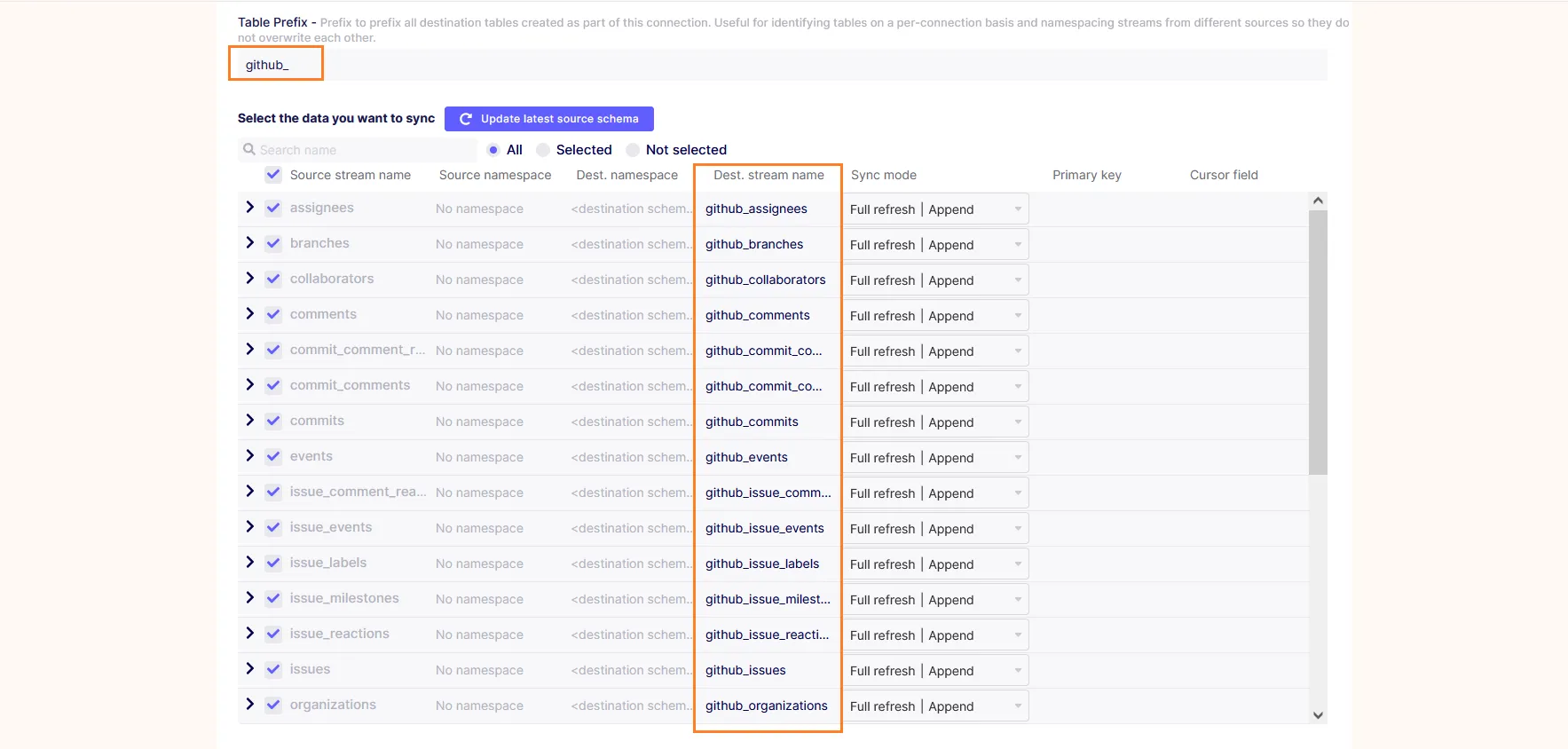The height and width of the screenshot is (749, 1568).
Task: Click the github_issue_labels destination stream name
Action: [762, 564]
